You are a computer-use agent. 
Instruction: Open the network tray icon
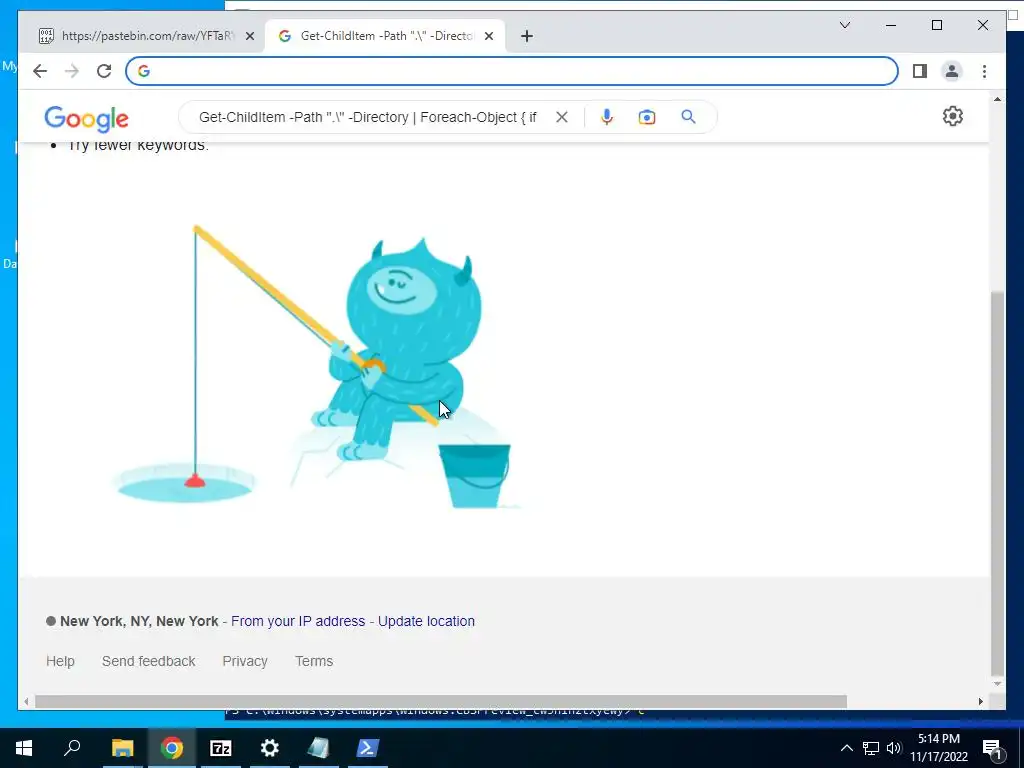pyautogui.click(x=871, y=748)
